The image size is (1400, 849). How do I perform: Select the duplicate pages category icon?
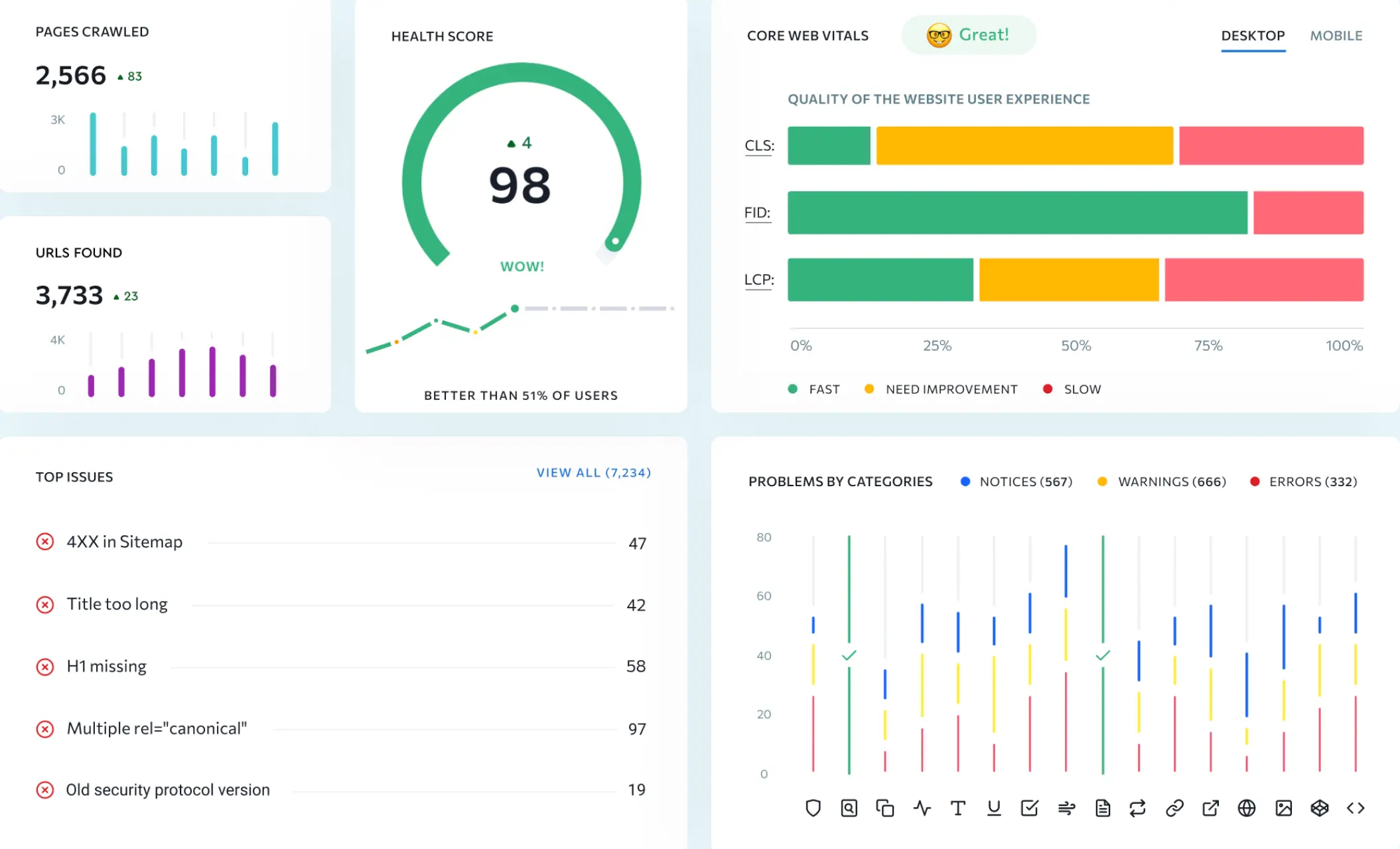pyautogui.click(x=884, y=808)
